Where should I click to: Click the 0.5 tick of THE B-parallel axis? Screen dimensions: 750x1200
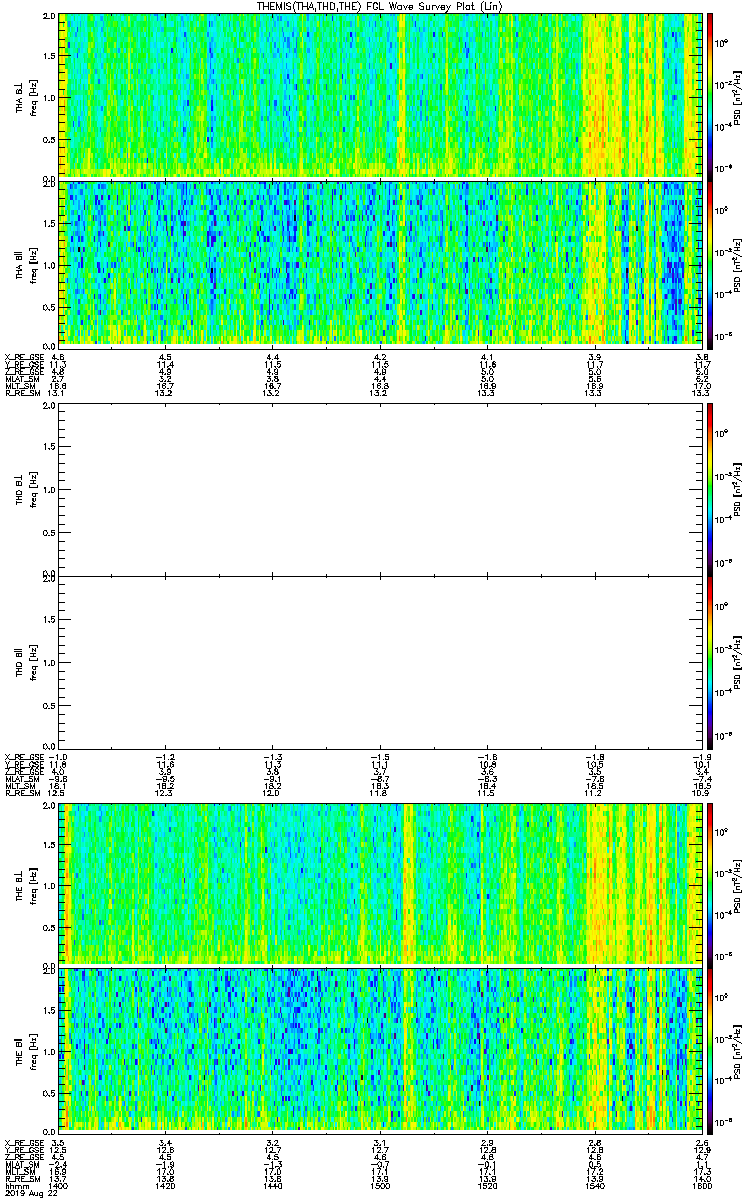coord(49,1091)
